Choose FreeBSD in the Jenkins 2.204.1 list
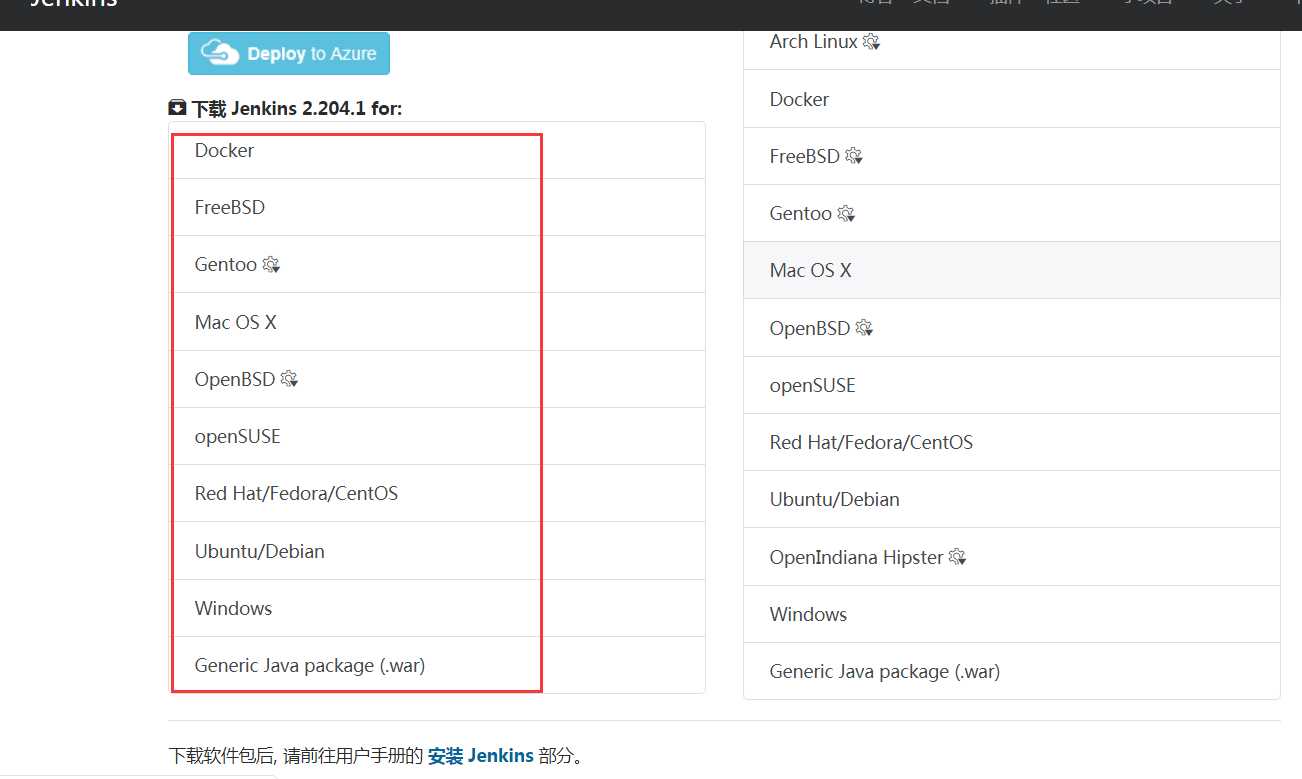Image resolution: width=1302 pixels, height=779 pixels. coord(437,207)
